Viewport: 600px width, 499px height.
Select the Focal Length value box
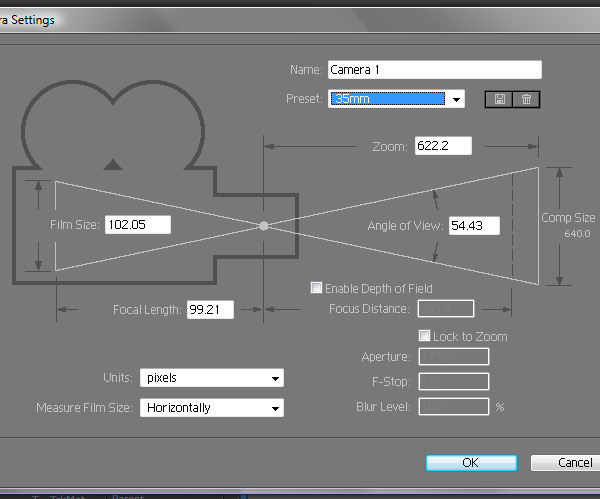tap(209, 310)
